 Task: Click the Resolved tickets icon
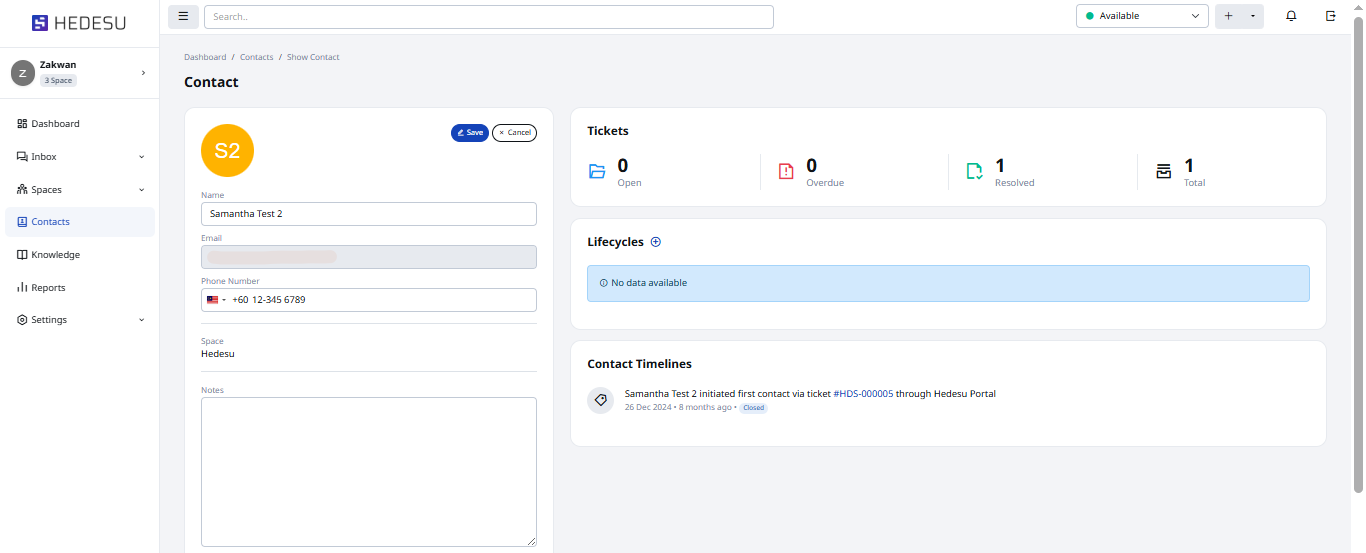[x=974, y=171]
